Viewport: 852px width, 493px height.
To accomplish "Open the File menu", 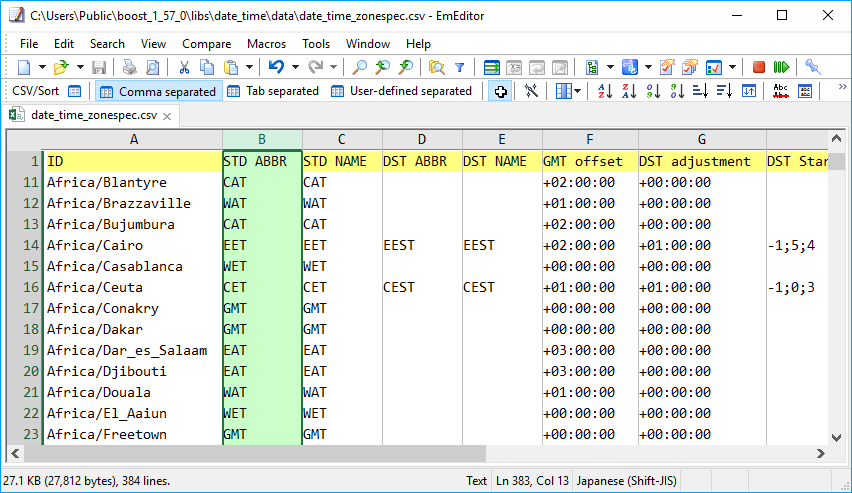I will (29, 44).
